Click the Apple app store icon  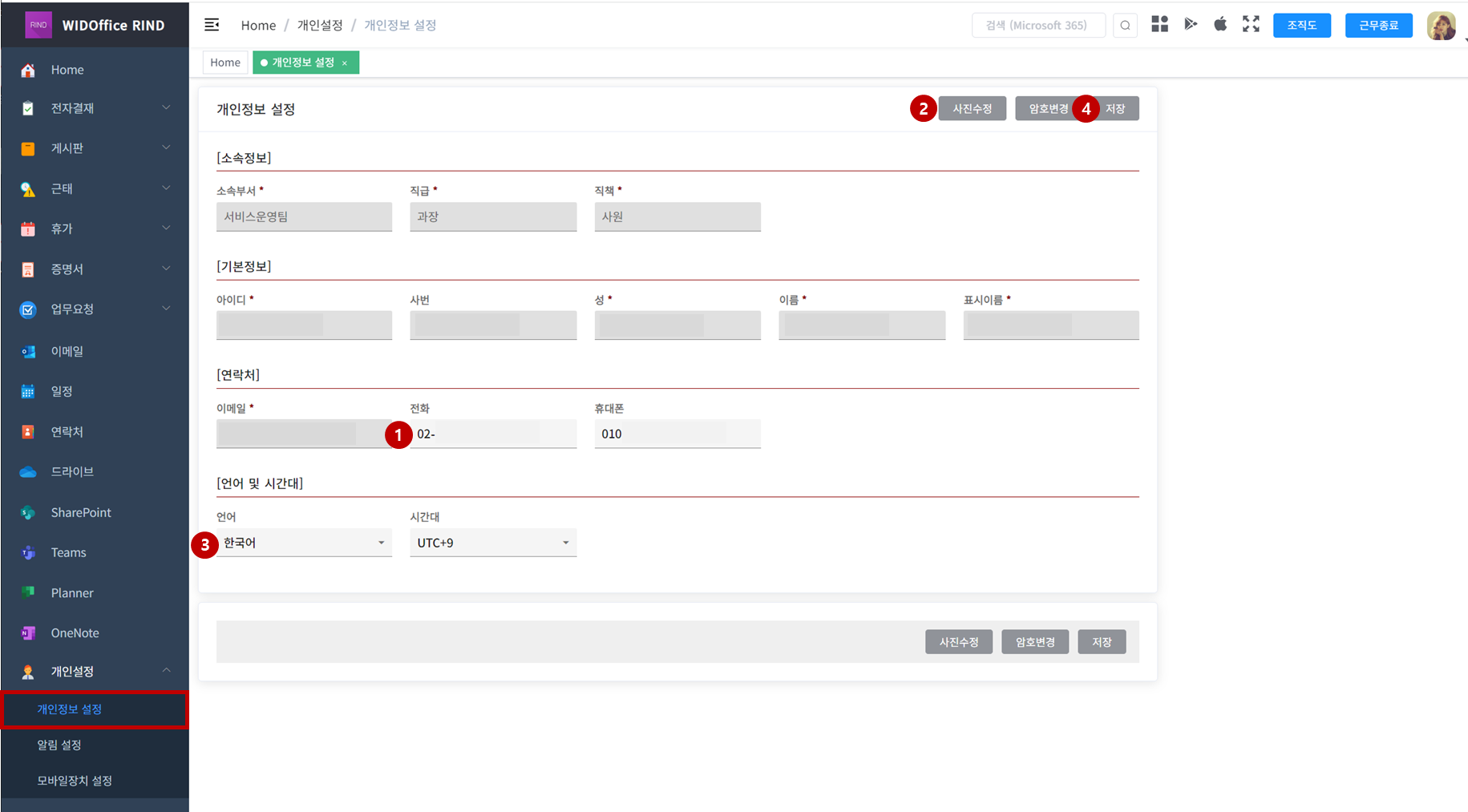click(1220, 24)
